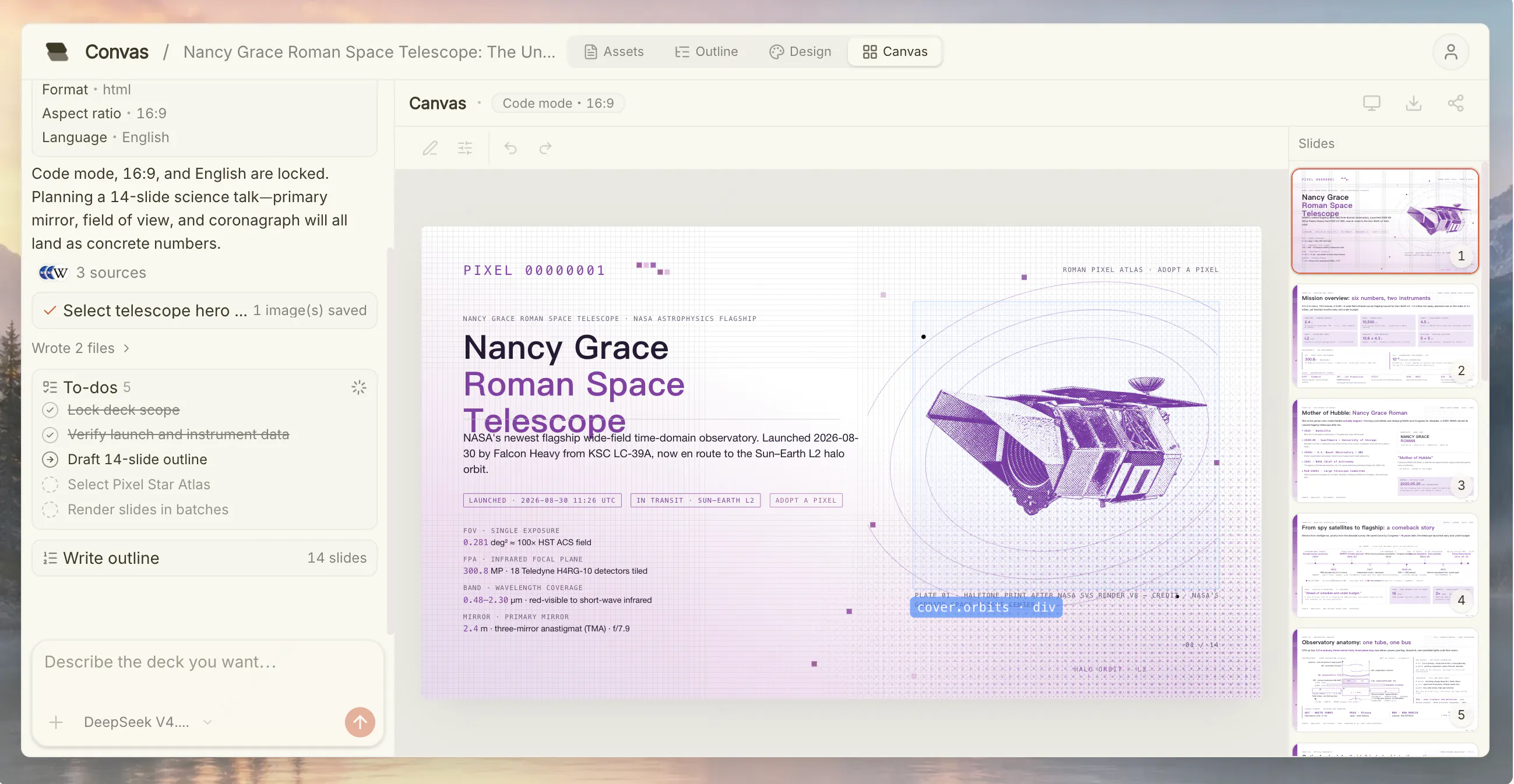Share the deck with the share icon

(x=1455, y=103)
